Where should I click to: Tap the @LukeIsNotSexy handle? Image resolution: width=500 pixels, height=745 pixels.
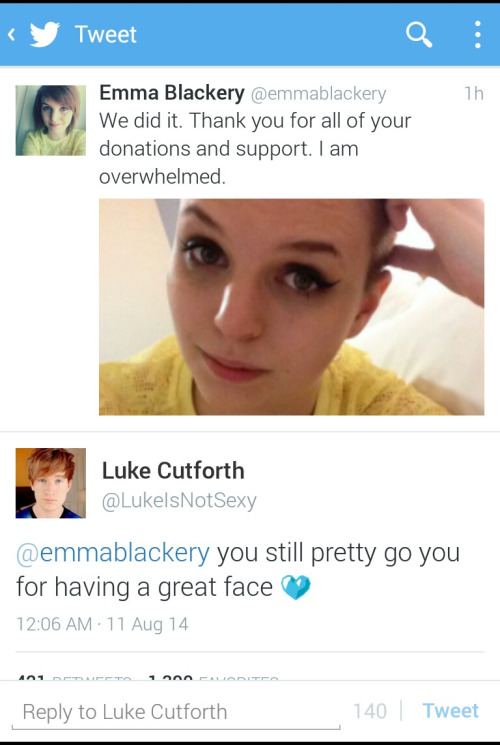[x=179, y=500]
